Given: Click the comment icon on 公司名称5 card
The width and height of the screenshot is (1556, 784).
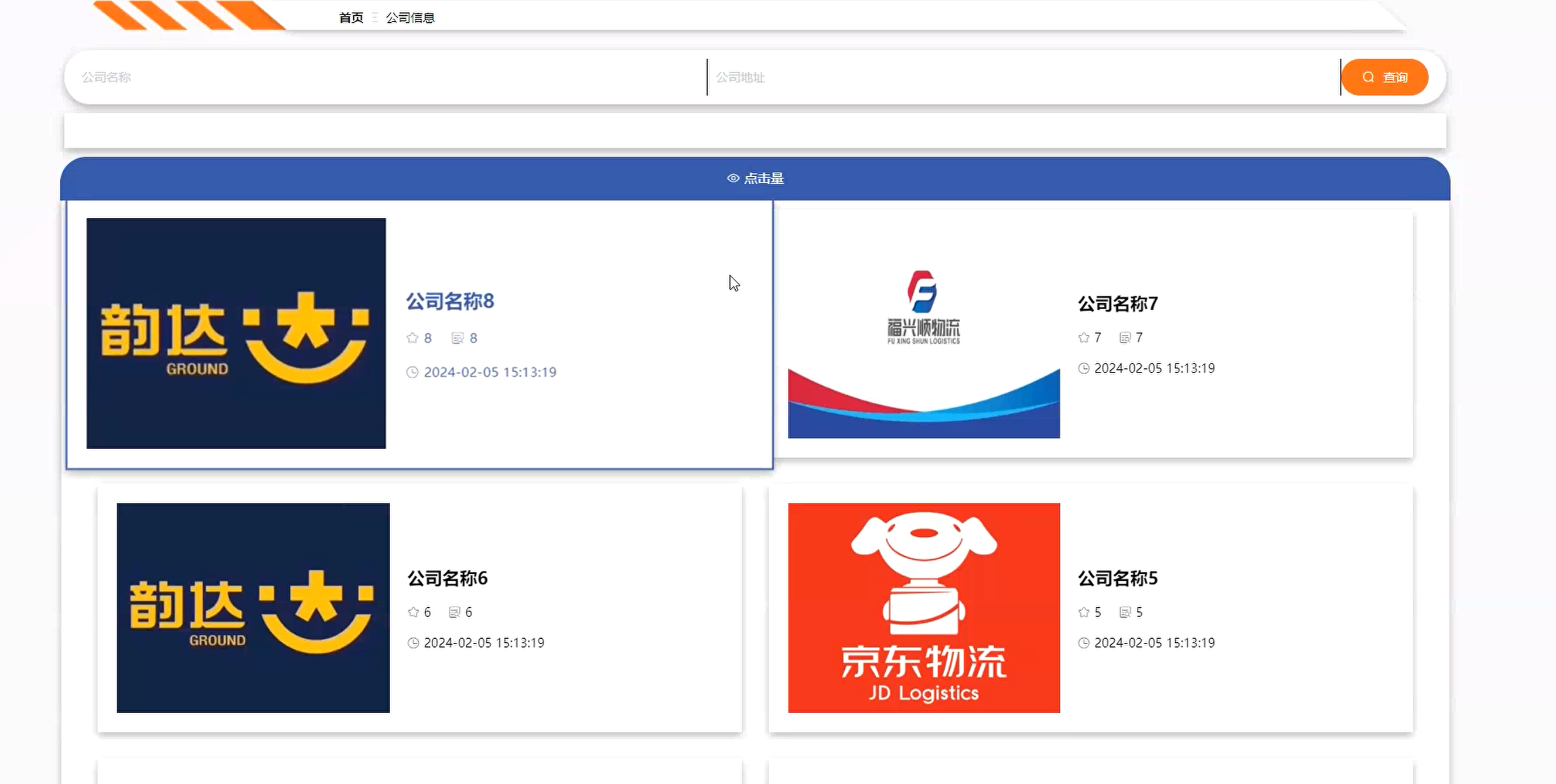Looking at the screenshot, I should point(1125,612).
